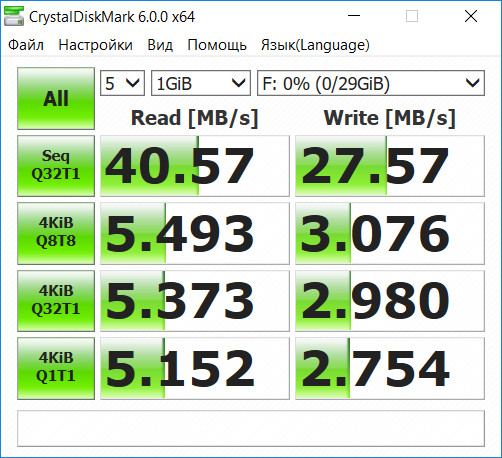
Task: Start the Seq Q32T1 test
Action: tap(56, 166)
